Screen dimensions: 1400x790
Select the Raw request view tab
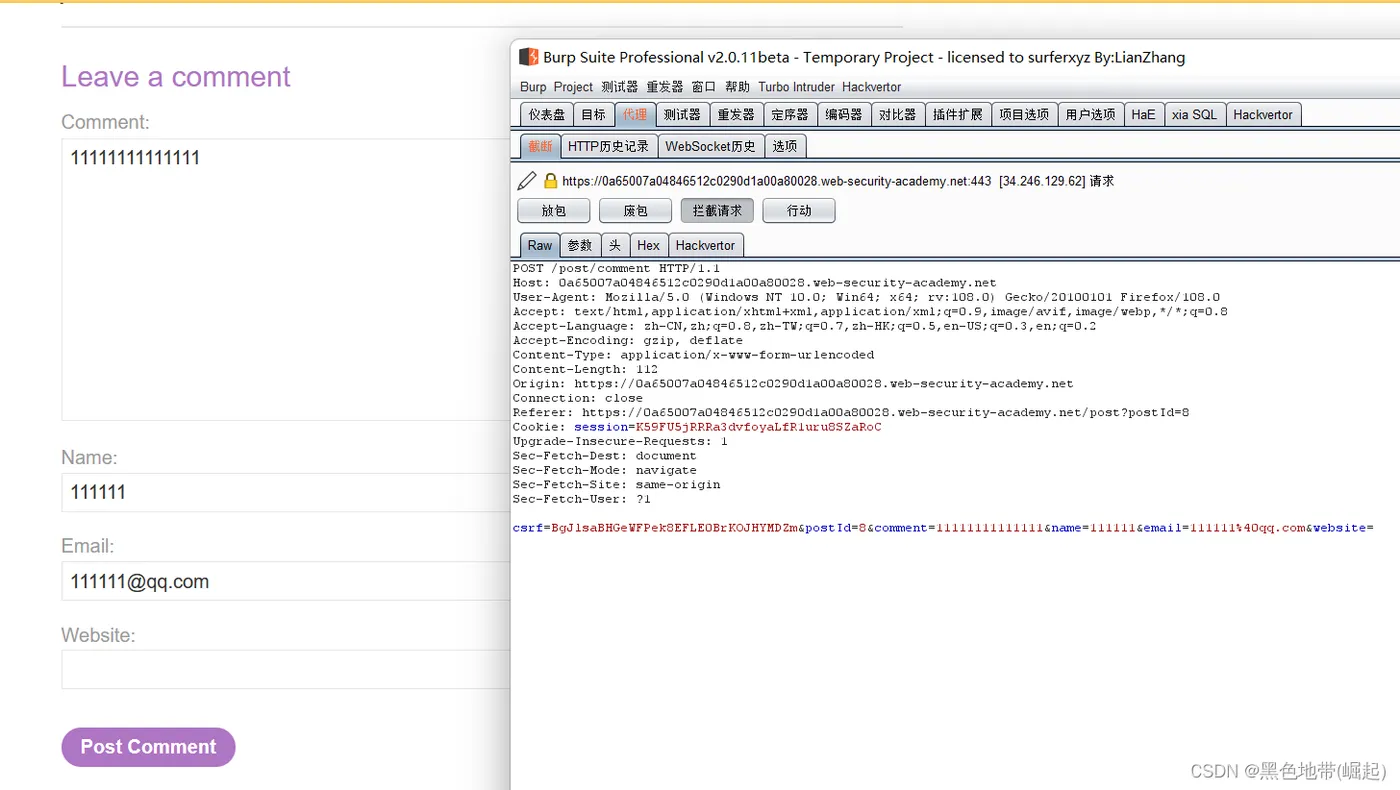[540, 245]
